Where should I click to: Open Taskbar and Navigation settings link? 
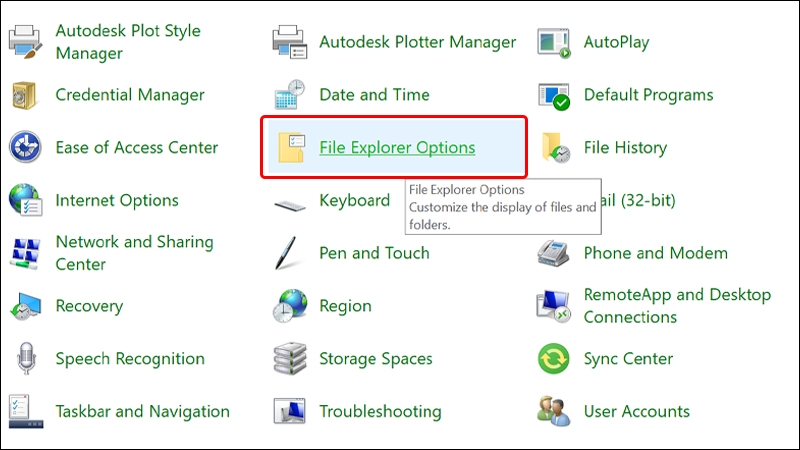142,411
